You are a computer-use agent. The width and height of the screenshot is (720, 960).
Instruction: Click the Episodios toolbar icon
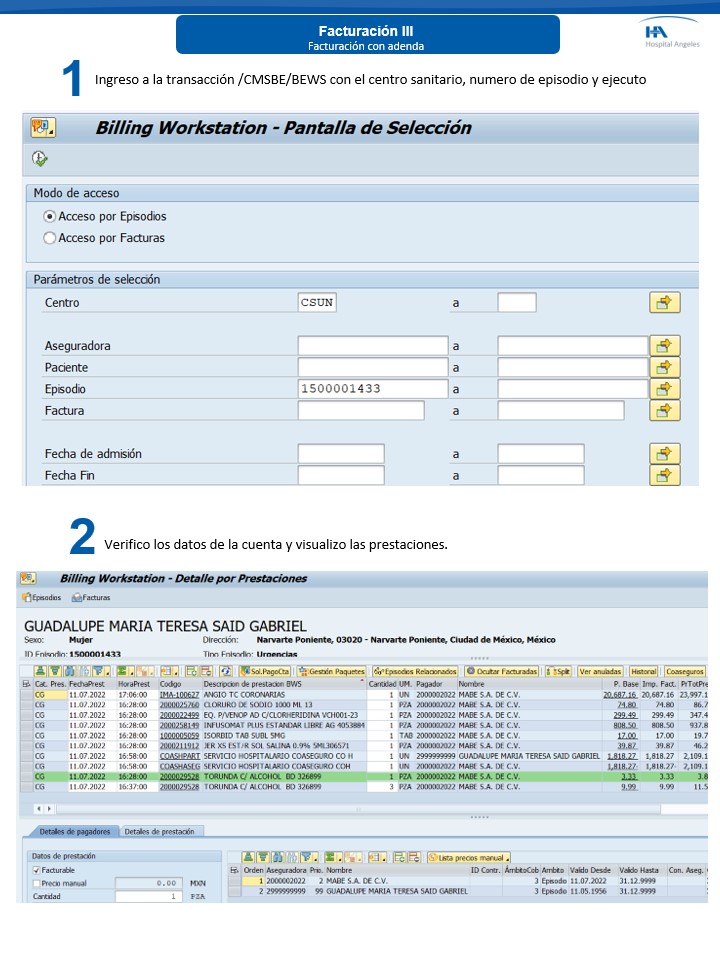41,597
